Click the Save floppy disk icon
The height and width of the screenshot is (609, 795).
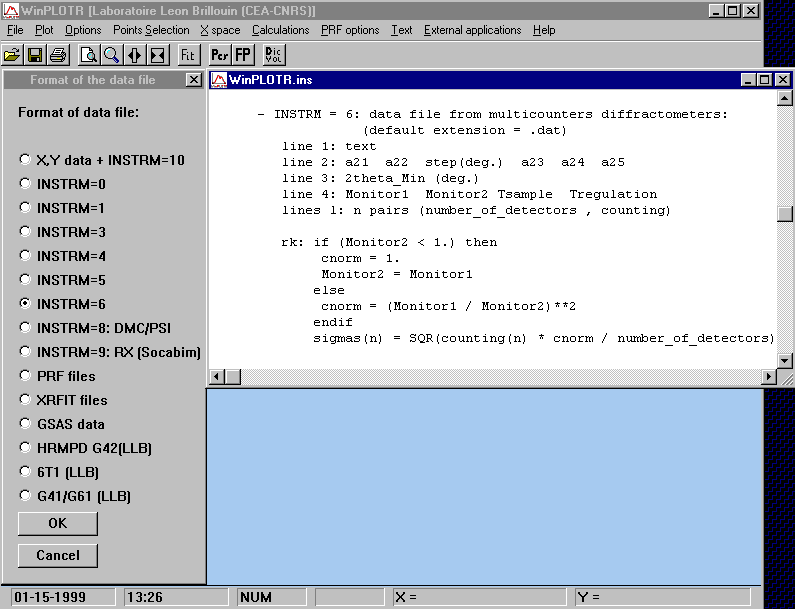(35, 54)
